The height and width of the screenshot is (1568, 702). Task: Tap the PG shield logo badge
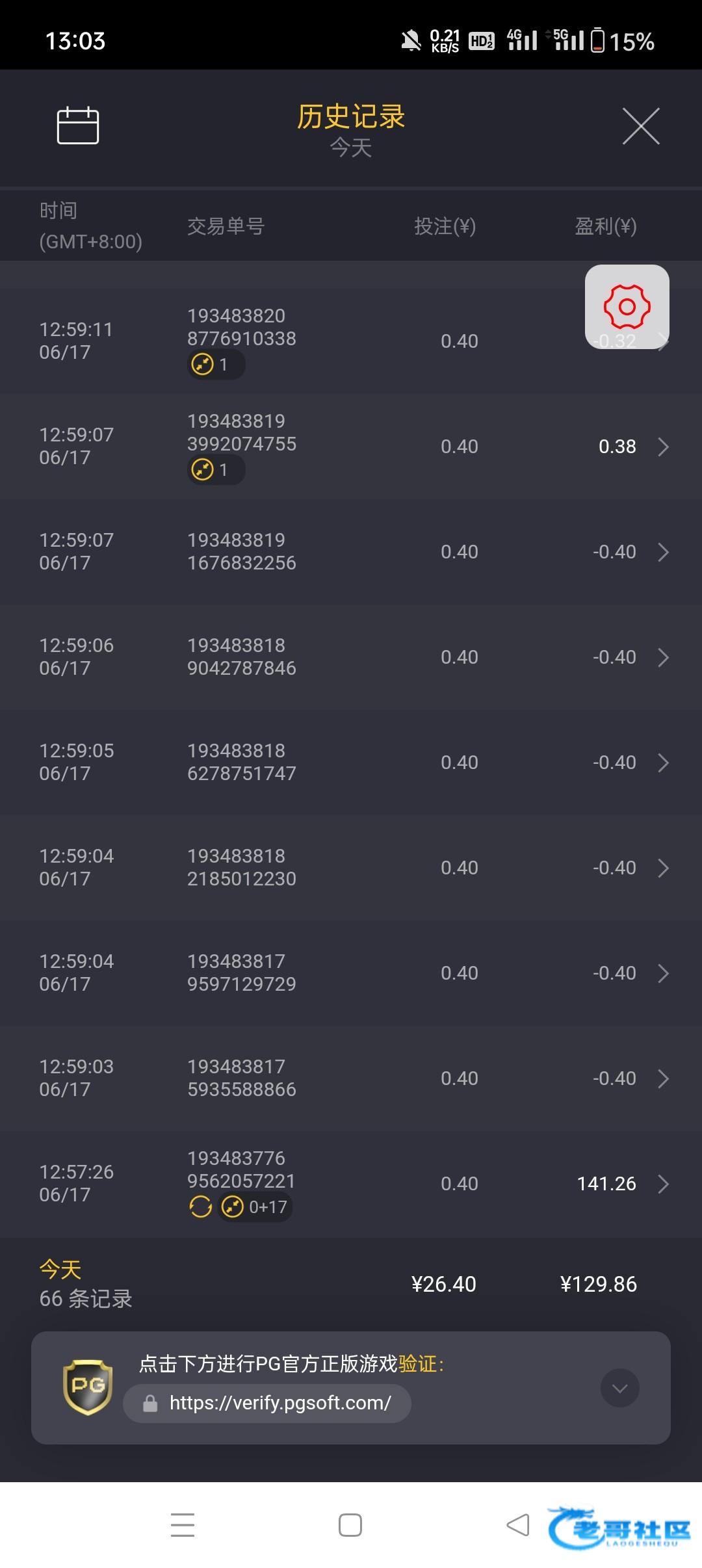pyautogui.click(x=88, y=1387)
